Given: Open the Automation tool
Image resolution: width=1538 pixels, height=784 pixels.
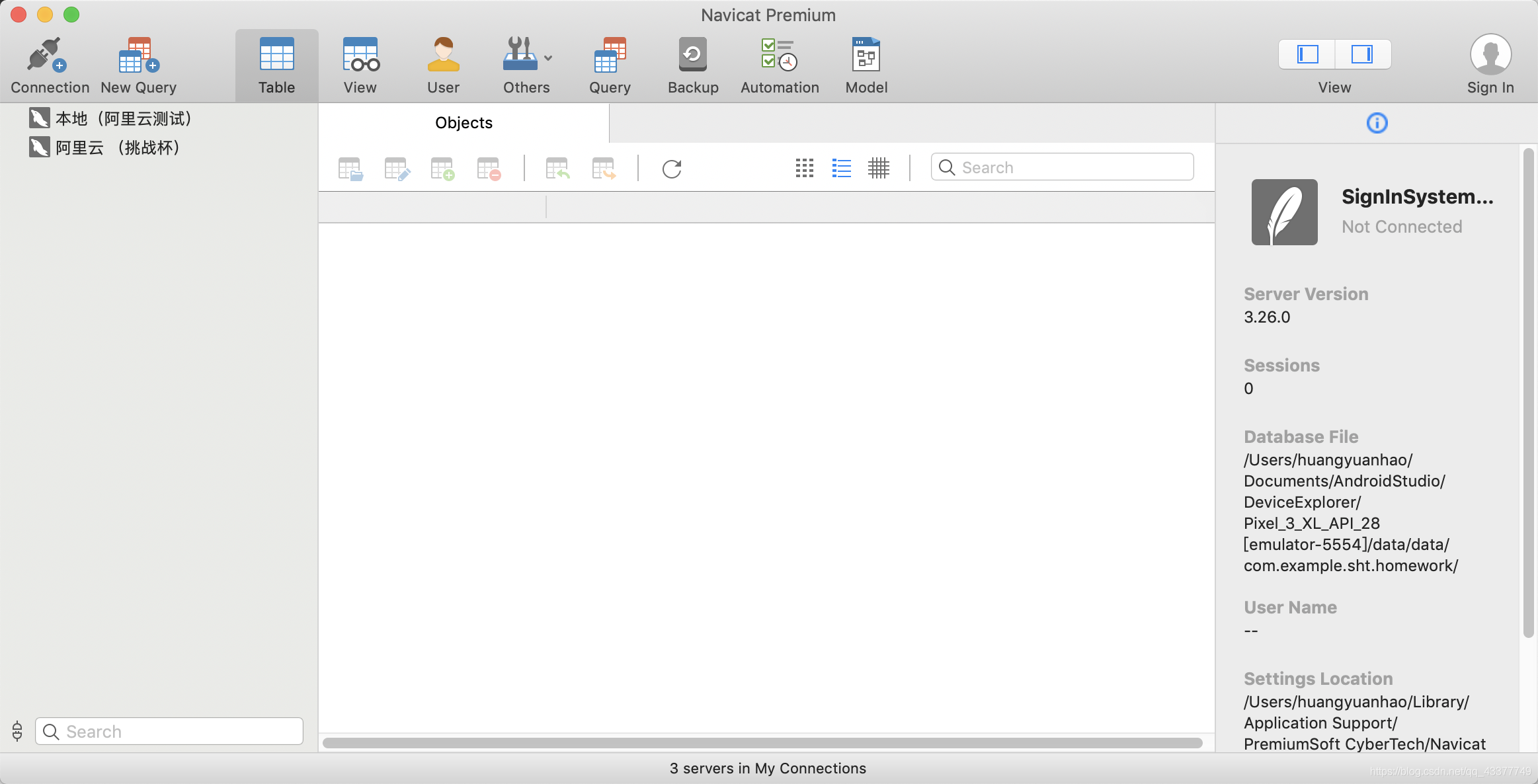Looking at the screenshot, I should coord(779,65).
